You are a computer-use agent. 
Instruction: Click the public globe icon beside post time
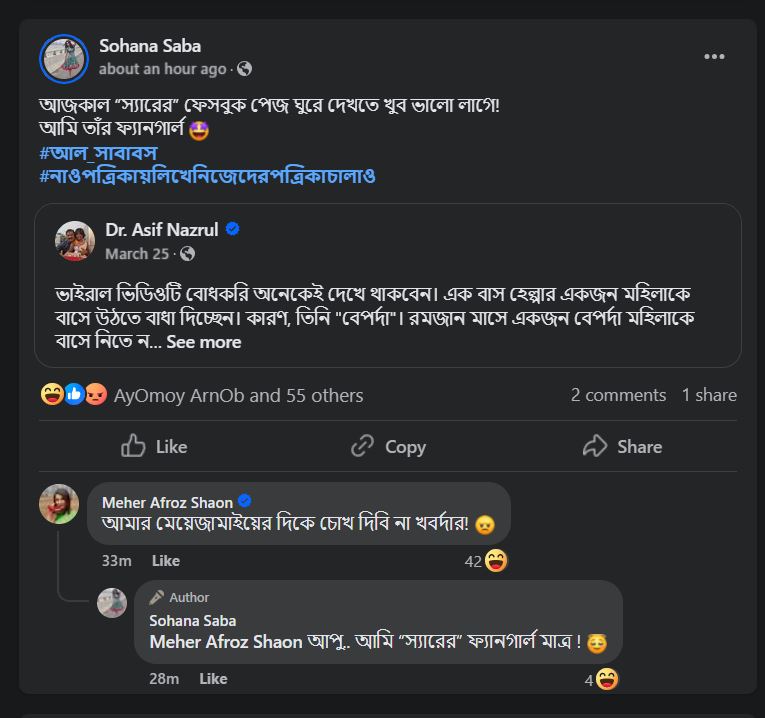click(244, 69)
